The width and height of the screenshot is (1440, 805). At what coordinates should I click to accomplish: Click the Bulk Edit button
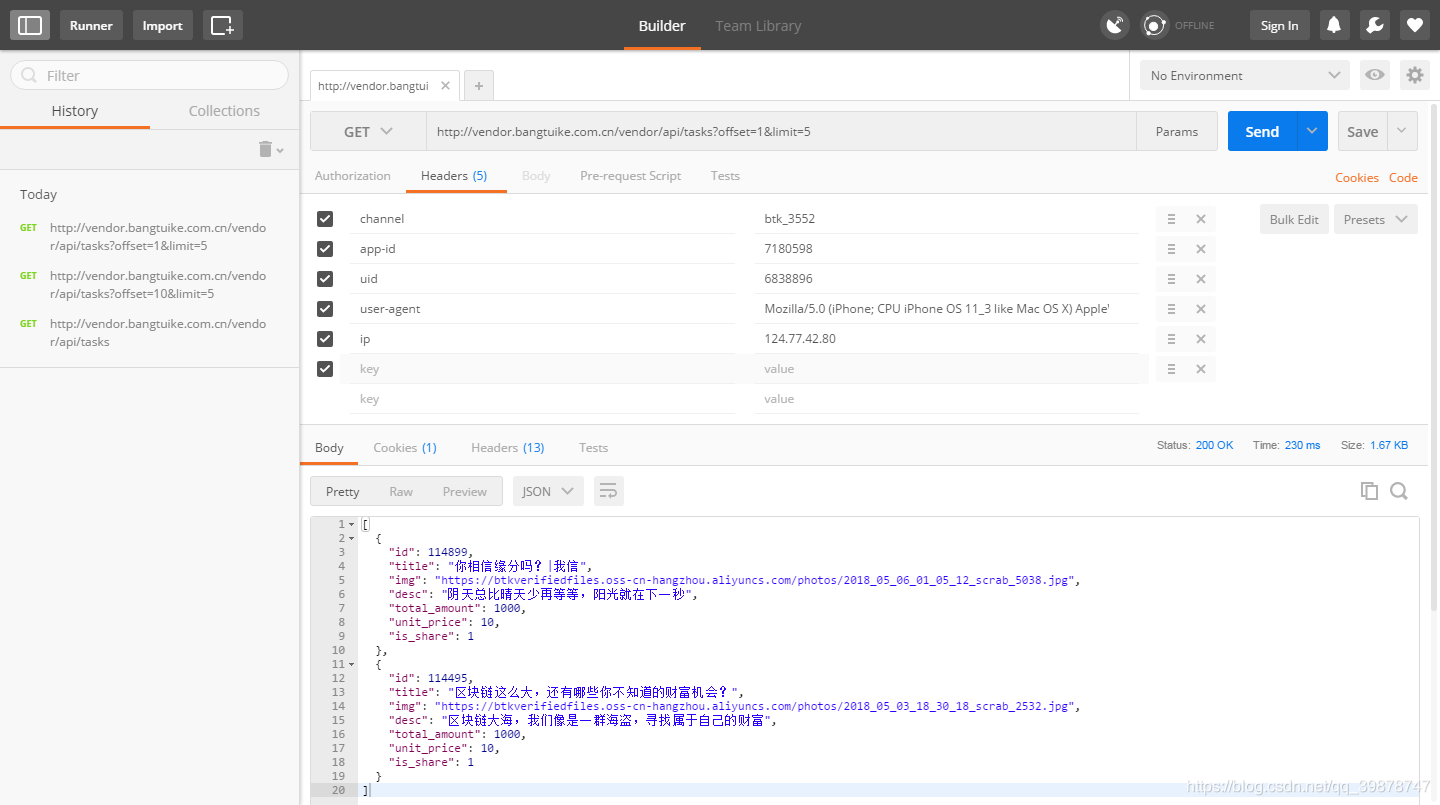[x=1294, y=219]
